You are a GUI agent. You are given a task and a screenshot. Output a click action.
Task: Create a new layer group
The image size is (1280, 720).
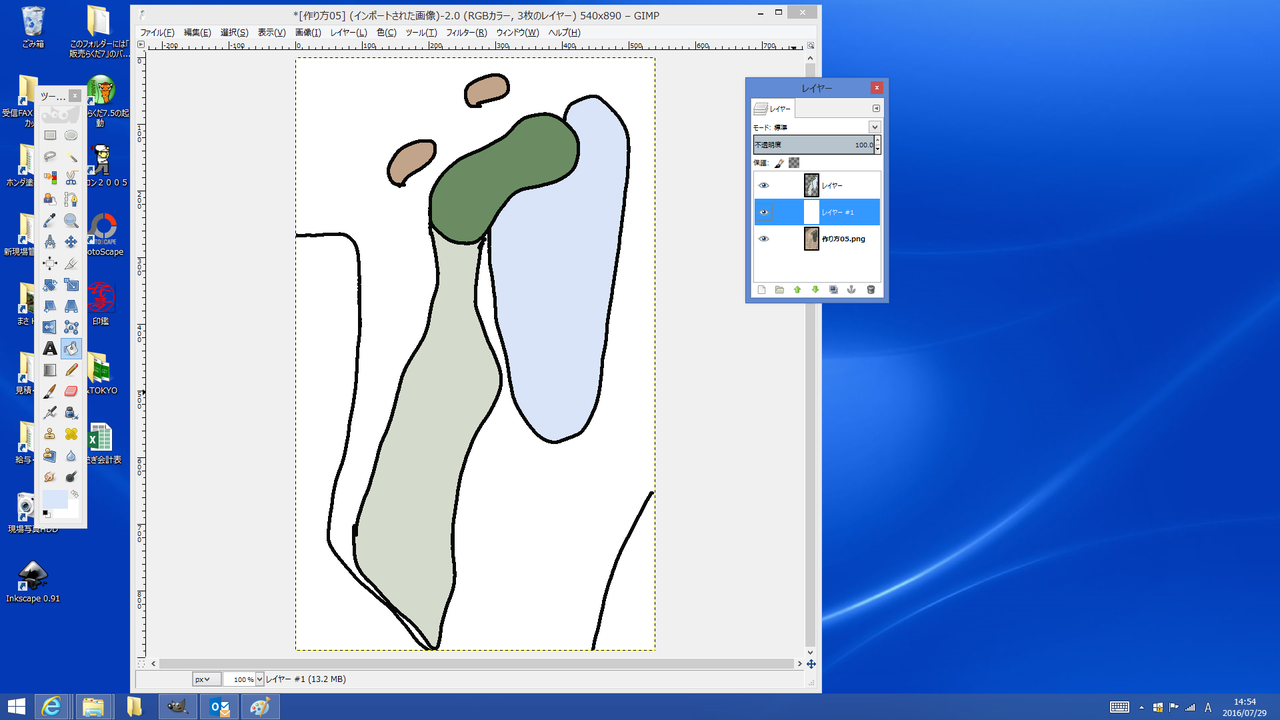[779, 290]
